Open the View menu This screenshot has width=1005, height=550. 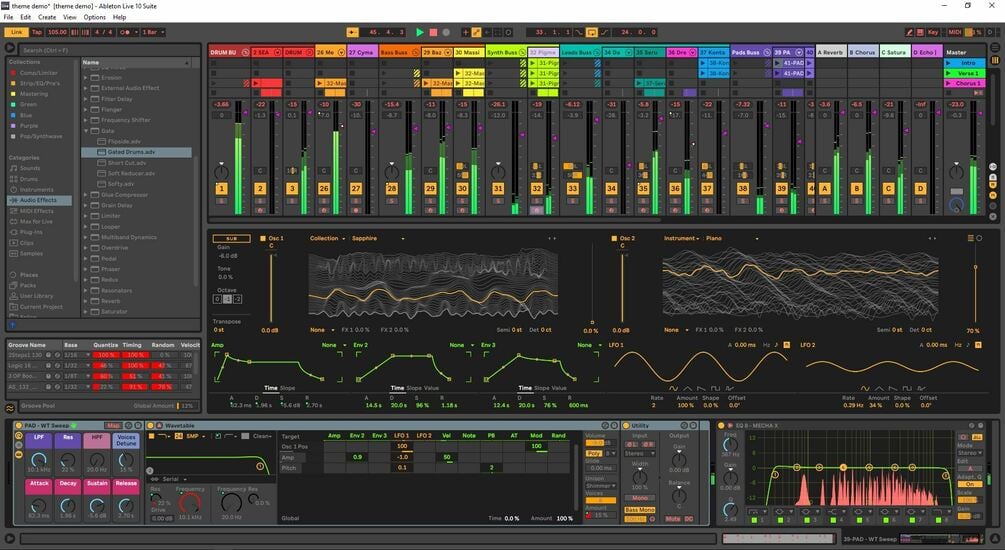(x=70, y=17)
